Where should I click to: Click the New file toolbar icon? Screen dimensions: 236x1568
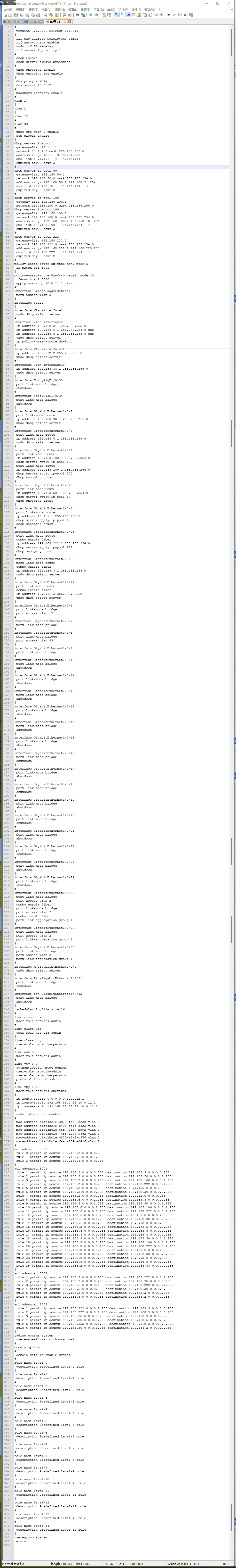pyautogui.click(x=5, y=15)
